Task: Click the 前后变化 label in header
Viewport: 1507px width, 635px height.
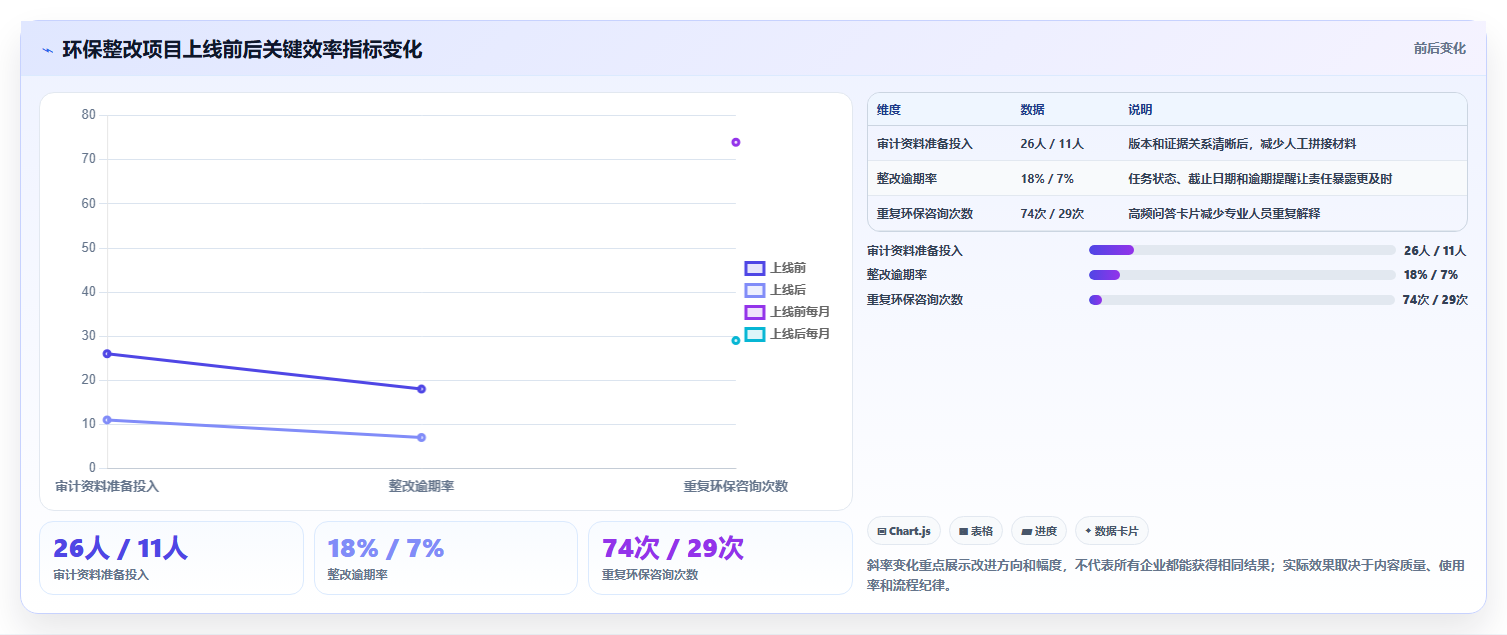Action: (x=1439, y=48)
